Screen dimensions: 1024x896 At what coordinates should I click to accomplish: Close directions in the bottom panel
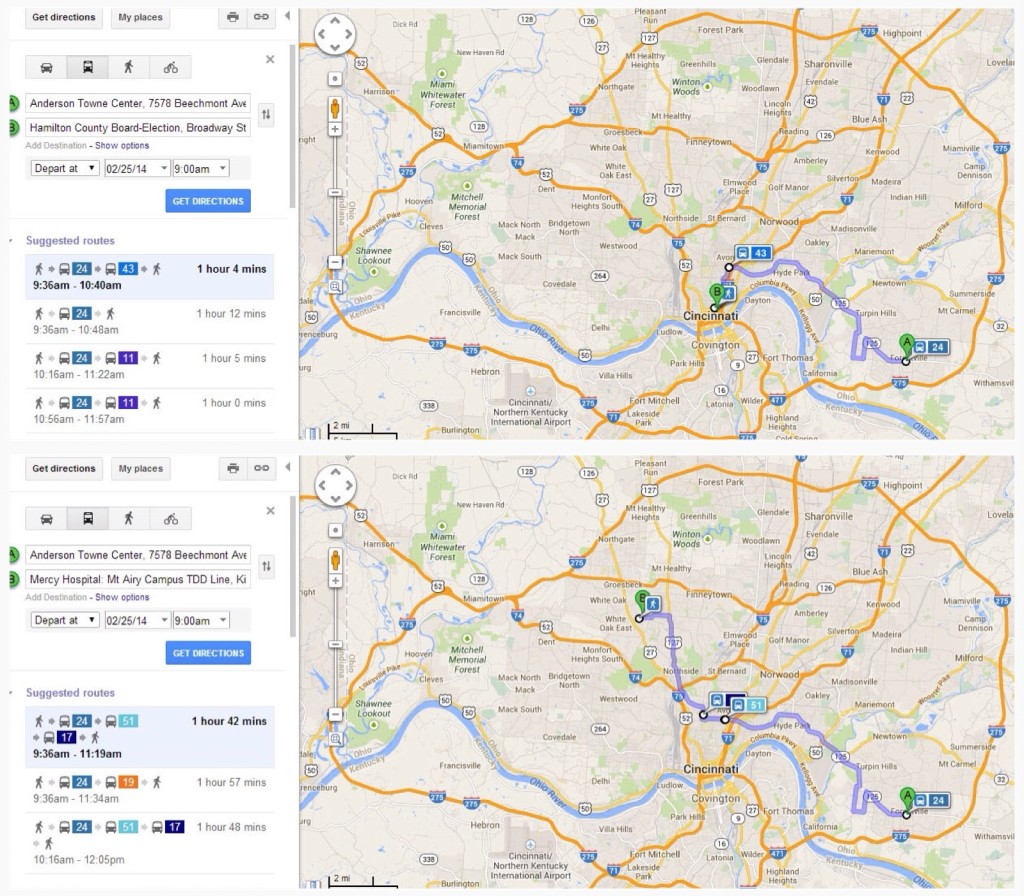click(x=270, y=511)
